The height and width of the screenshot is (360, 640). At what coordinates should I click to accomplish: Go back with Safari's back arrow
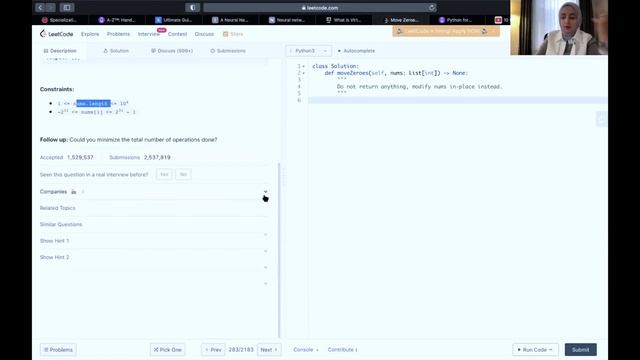40,7
